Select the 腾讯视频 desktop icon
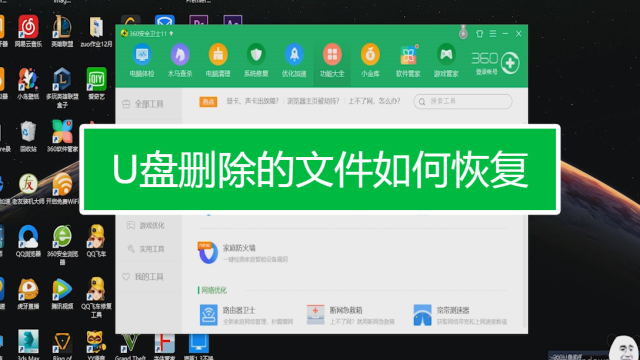 click(x=62, y=293)
